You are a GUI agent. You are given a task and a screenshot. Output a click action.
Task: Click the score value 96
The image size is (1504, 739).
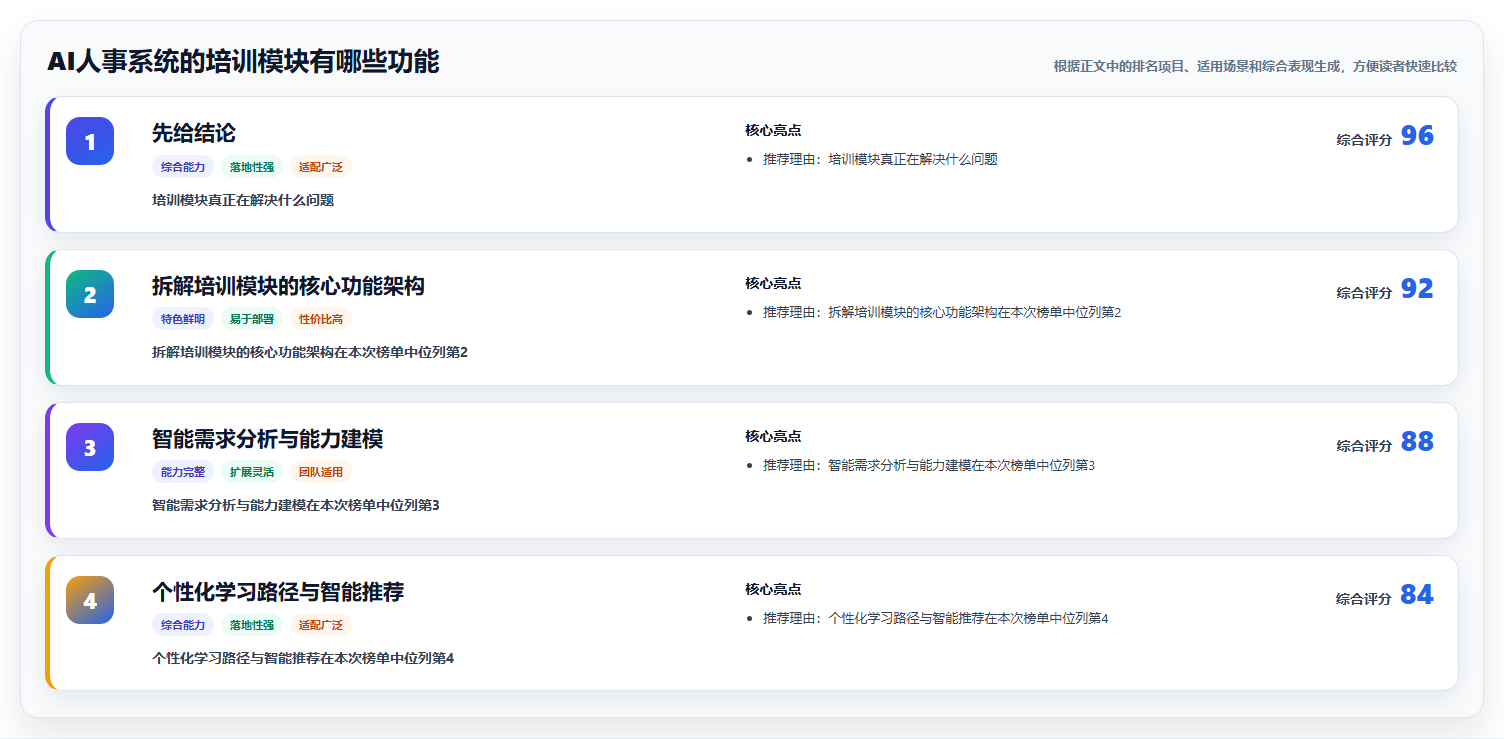pyautogui.click(x=1417, y=136)
